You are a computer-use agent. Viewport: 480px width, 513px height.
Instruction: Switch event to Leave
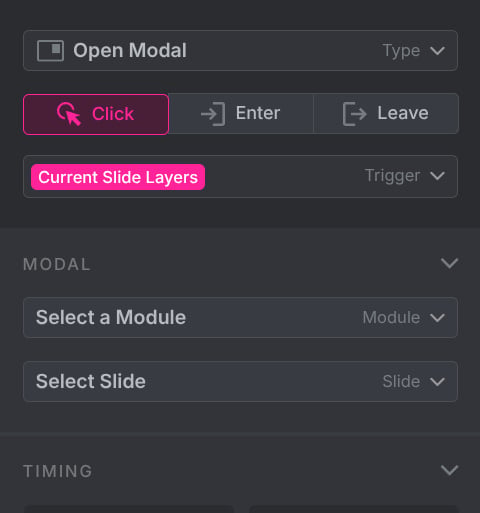point(386,113)
